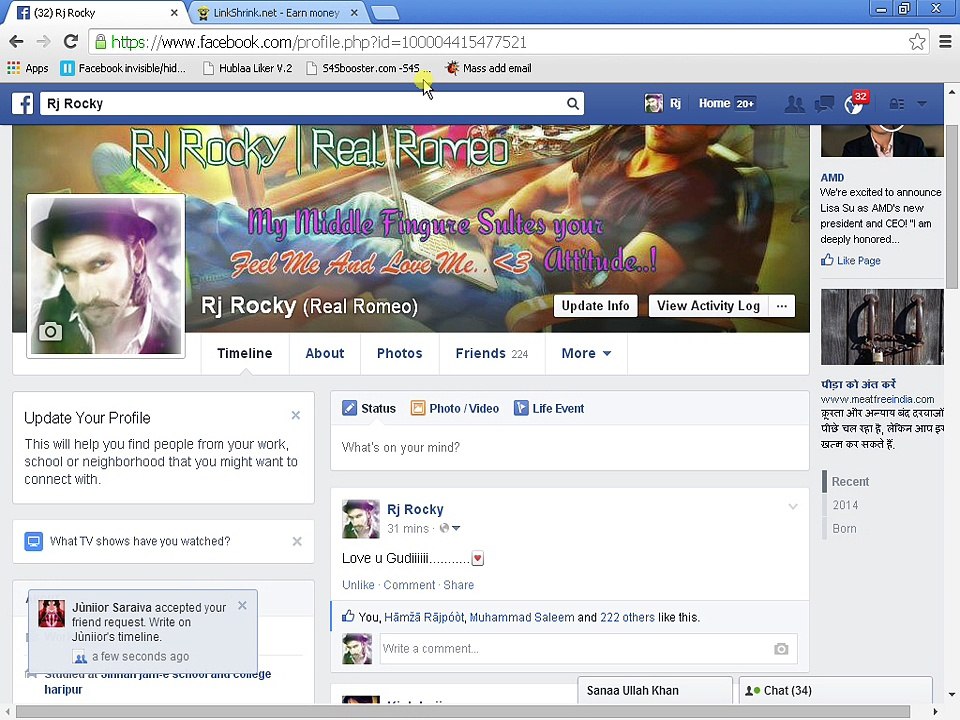This screenshot has width=960, height=720.
Task: Close the Jùniior Saraiva notification popup
Action: pos(242,606)
